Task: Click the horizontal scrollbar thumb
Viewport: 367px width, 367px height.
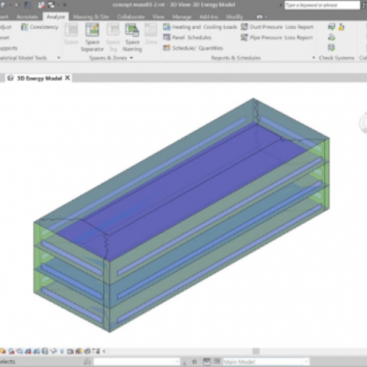Action: [256, 351]
